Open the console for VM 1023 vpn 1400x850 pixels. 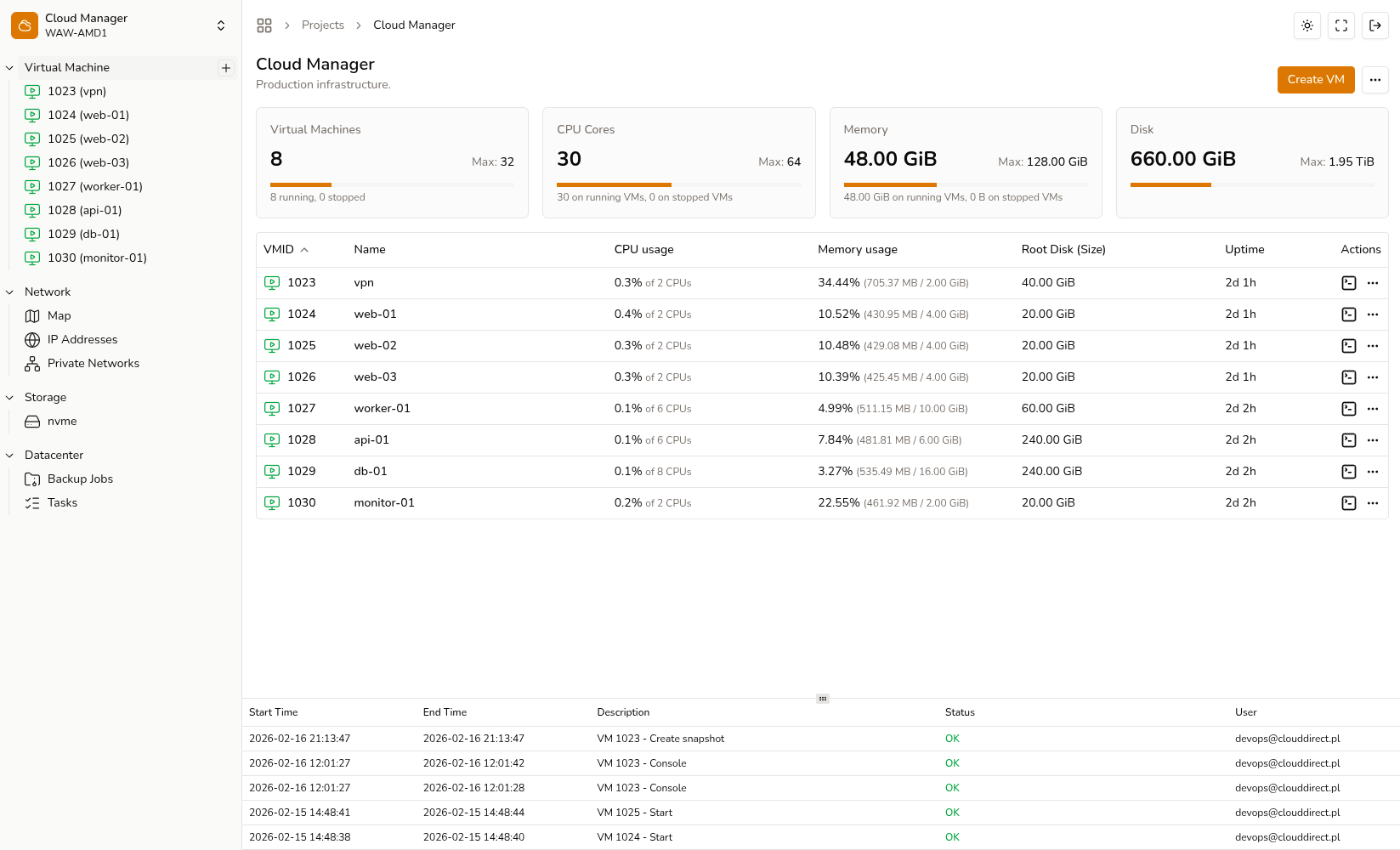click(x=1348, y=282)
